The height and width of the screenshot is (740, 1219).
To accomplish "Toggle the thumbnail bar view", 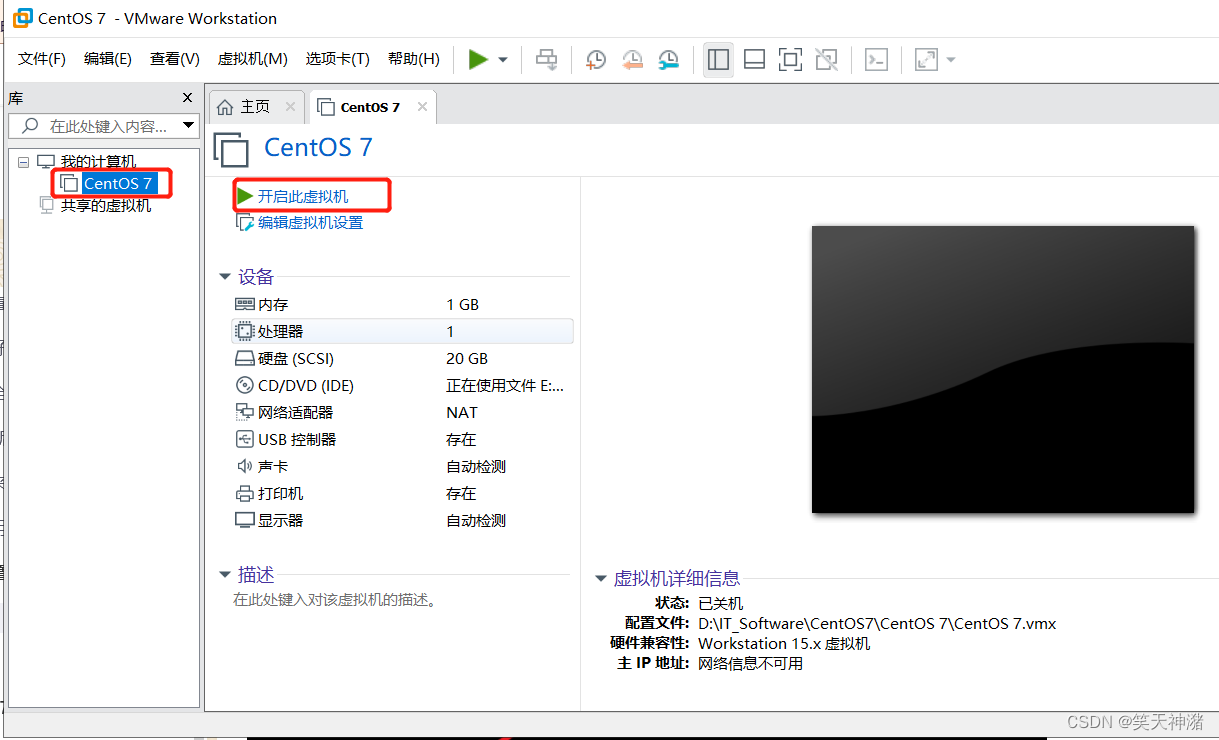I will [755, 60].
